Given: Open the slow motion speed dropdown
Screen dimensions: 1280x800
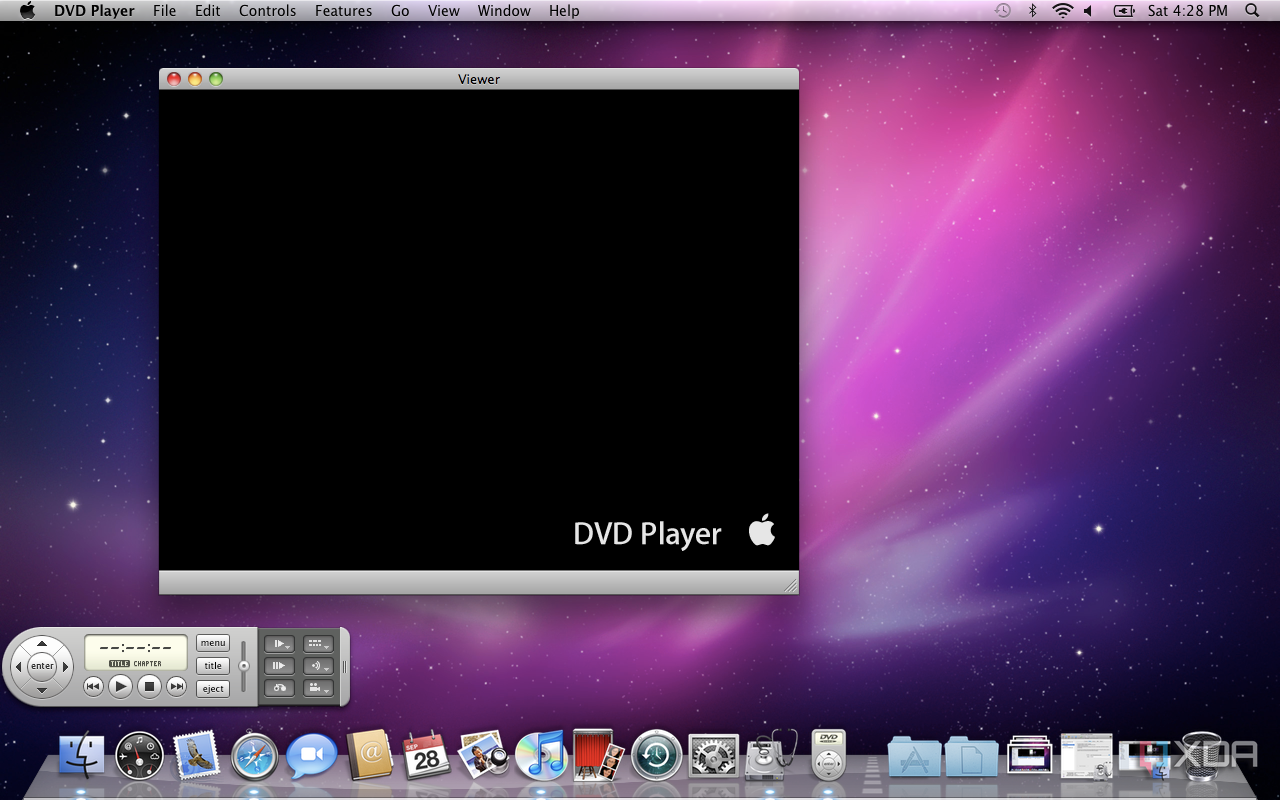Looking at the screenshot, I should 279,644.
